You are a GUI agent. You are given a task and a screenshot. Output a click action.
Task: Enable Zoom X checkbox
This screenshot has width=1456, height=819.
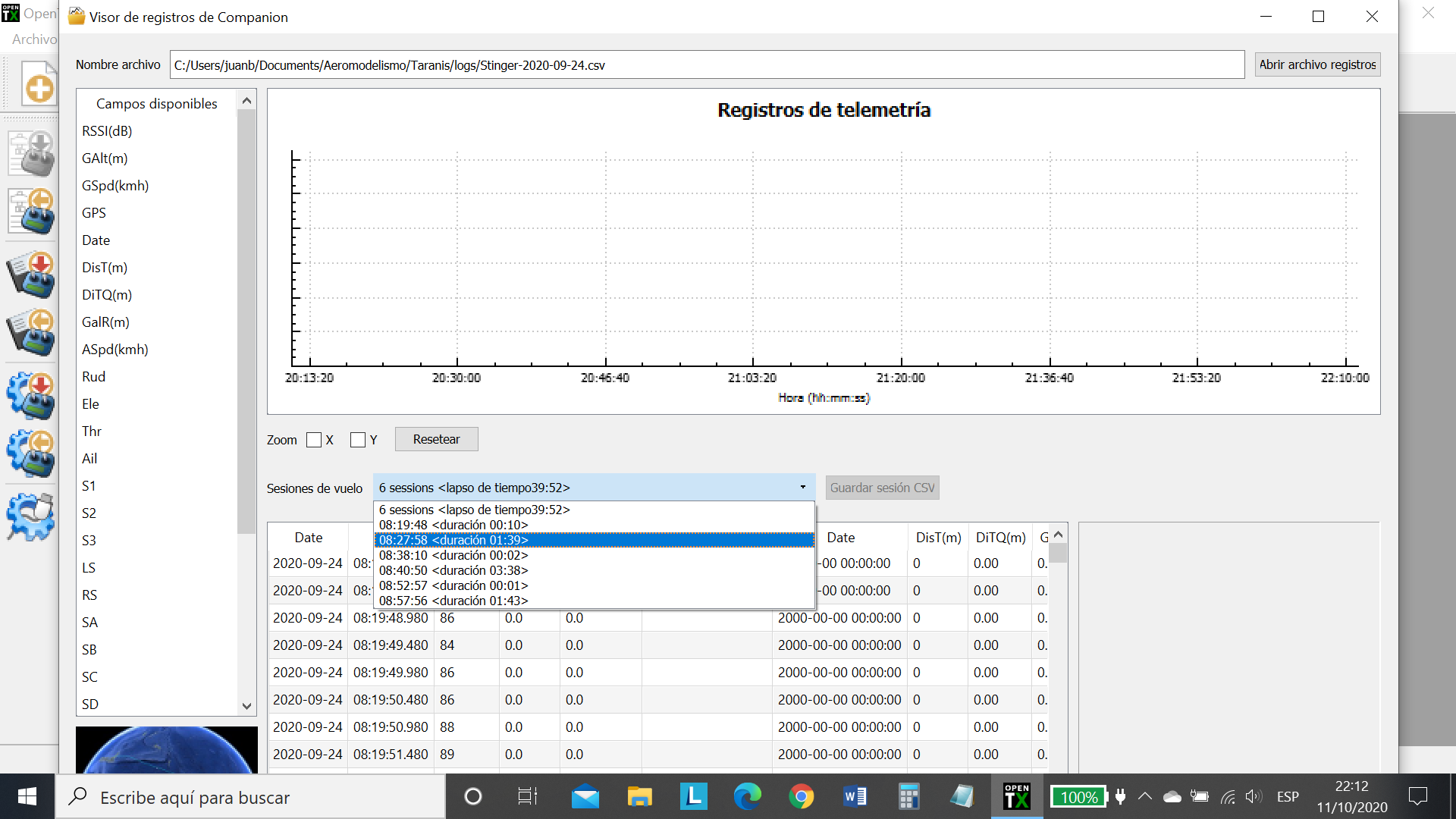pos(314,440)
